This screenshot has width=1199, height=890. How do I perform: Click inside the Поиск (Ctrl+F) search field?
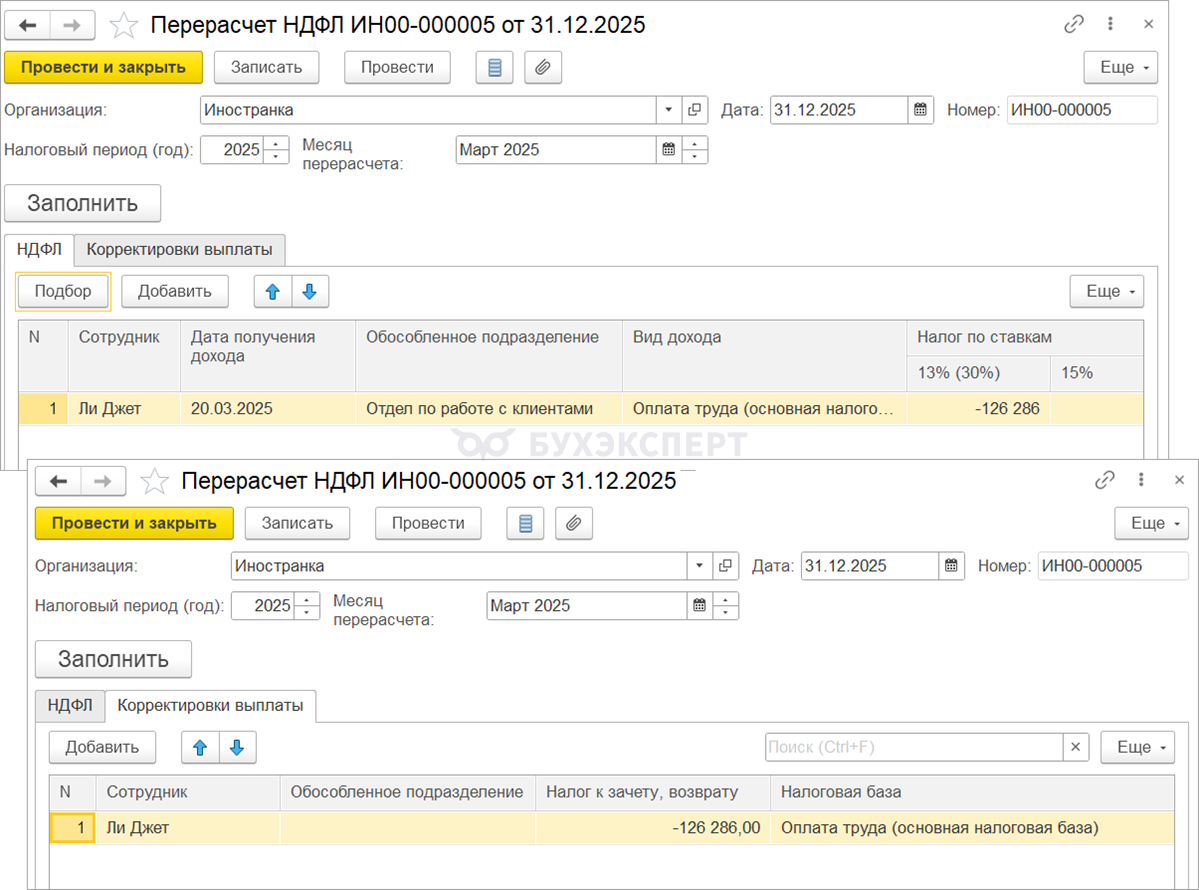[x=912, y=747]
